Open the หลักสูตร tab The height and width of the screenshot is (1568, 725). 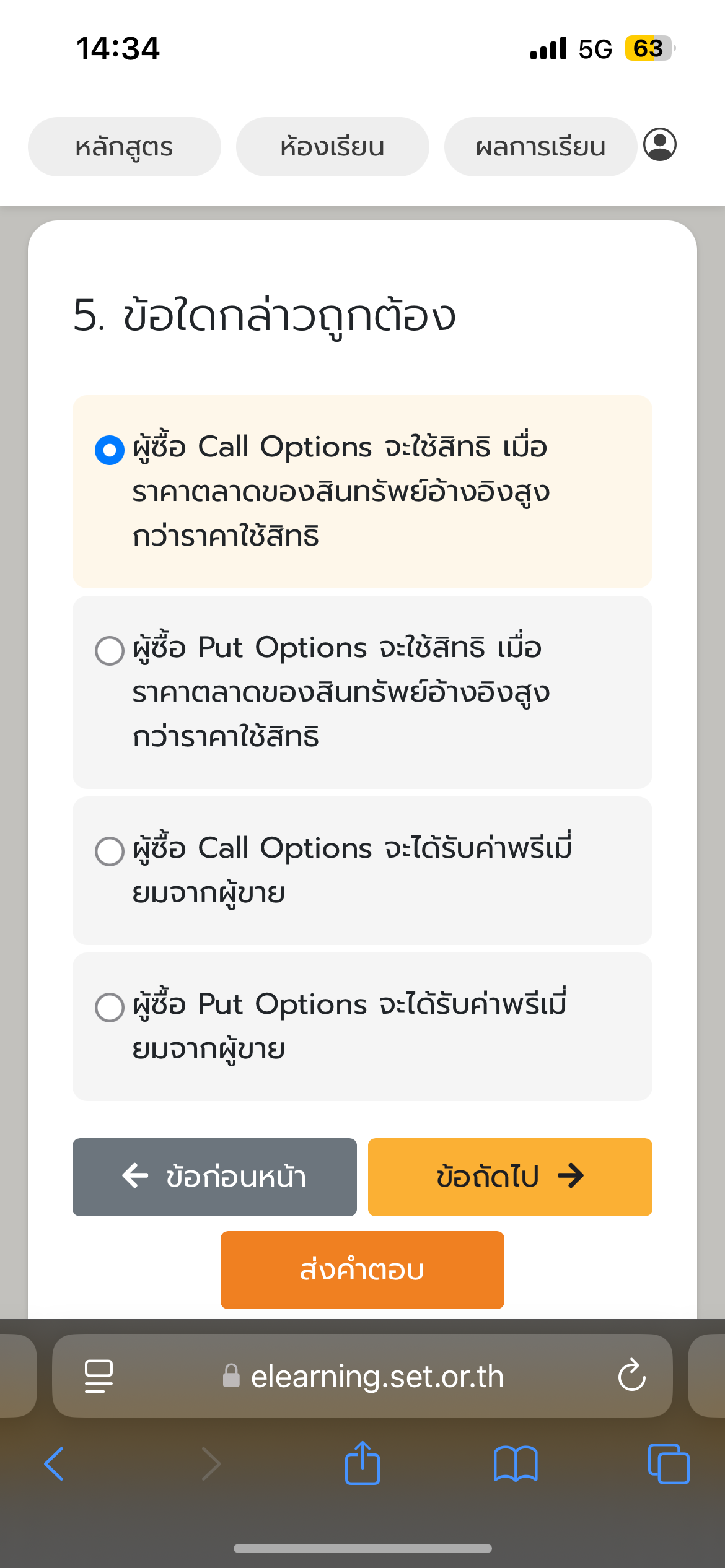tap(124, 147)
